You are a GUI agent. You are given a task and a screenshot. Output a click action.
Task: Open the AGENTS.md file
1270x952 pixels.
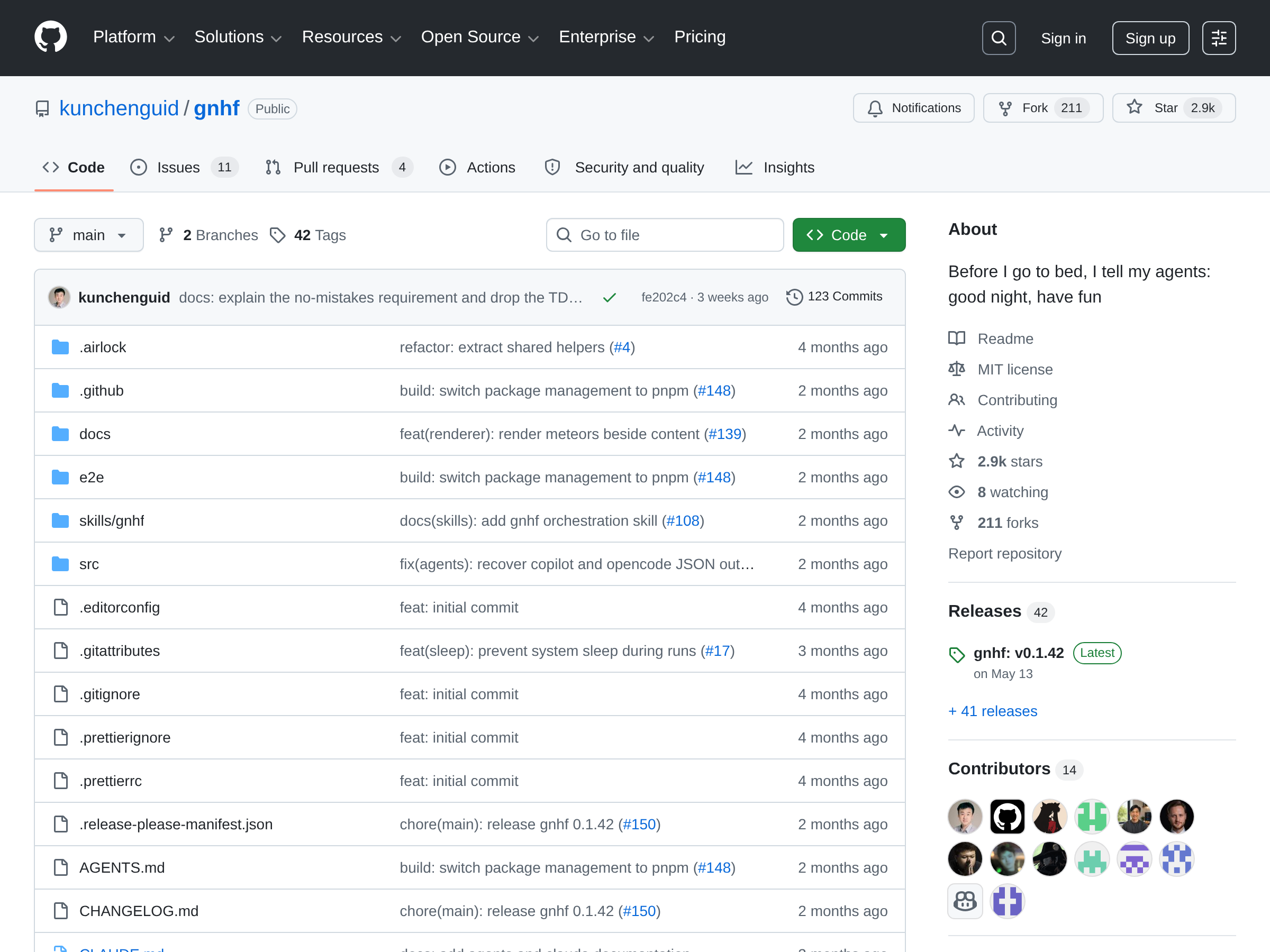point(122,868)
